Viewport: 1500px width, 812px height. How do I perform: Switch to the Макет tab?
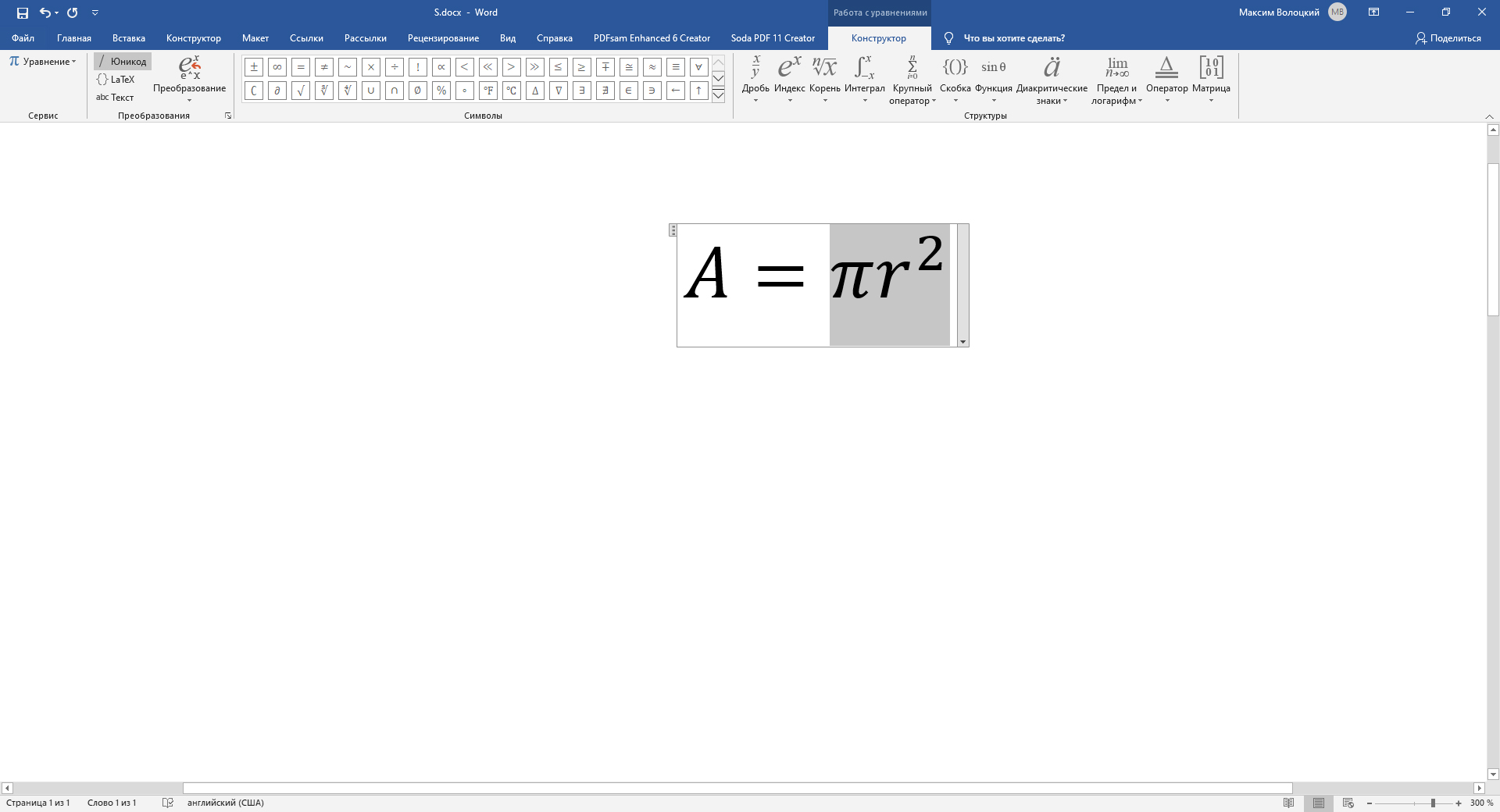point(255,38)
